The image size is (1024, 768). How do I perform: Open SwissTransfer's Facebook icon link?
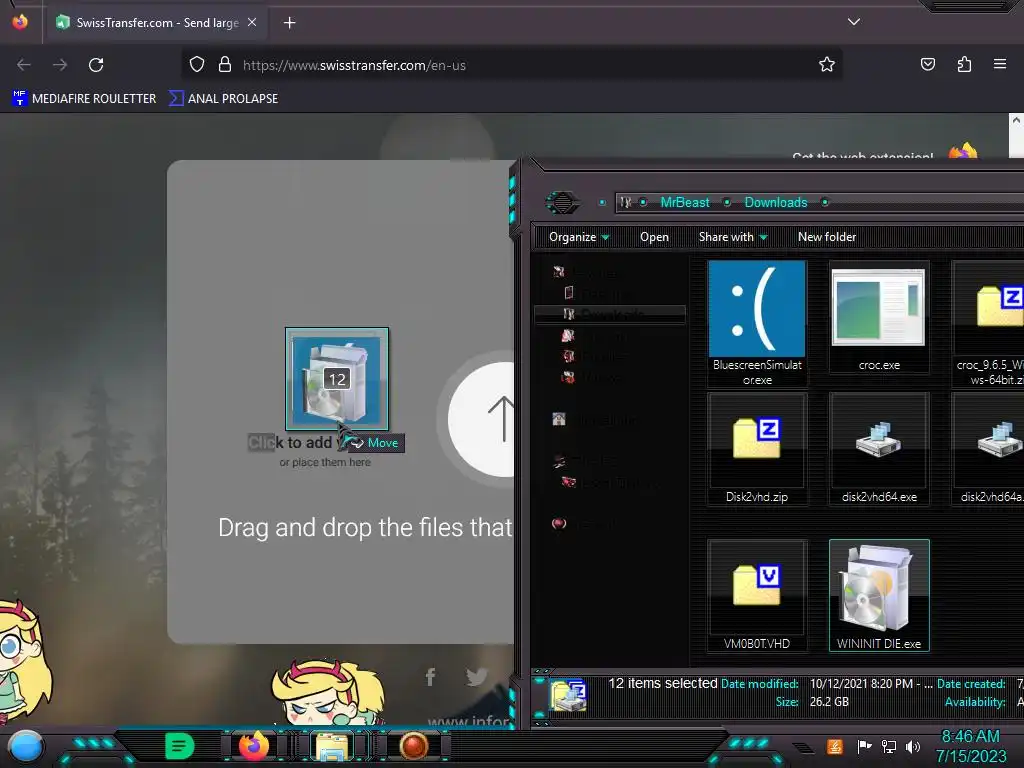(x=430, y=677)
